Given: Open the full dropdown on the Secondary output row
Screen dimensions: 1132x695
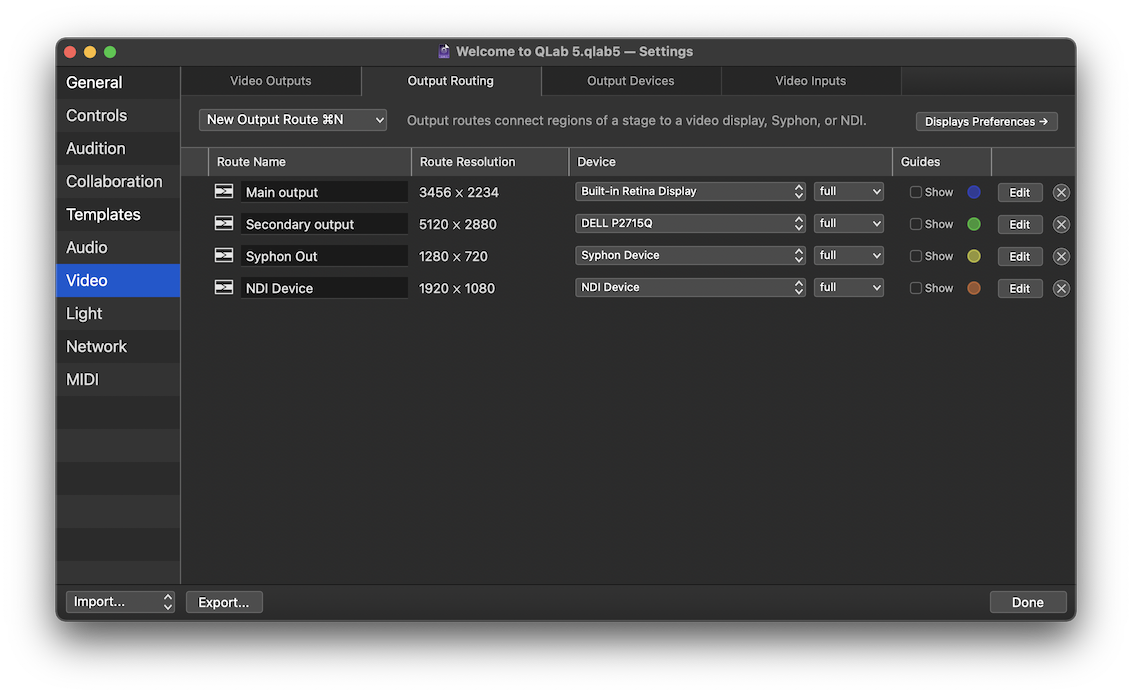Looking at the screenshot, I should pos(848,223).
